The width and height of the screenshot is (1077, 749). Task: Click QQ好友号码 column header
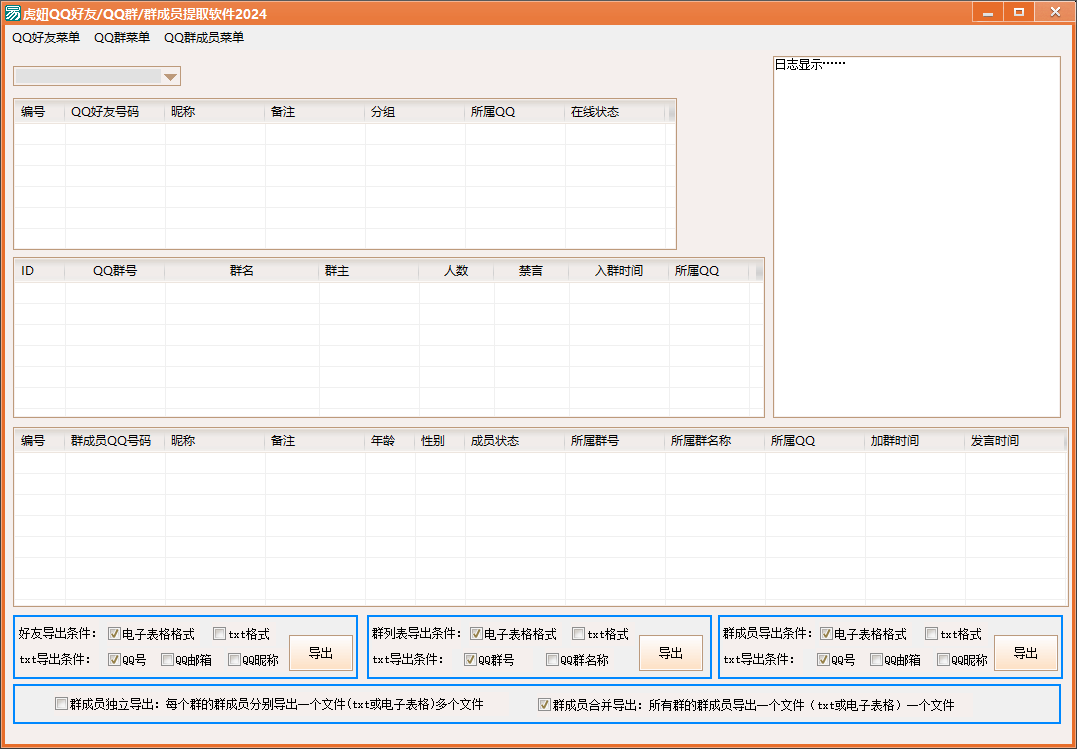pyautogui.click(x=115, y=112)
